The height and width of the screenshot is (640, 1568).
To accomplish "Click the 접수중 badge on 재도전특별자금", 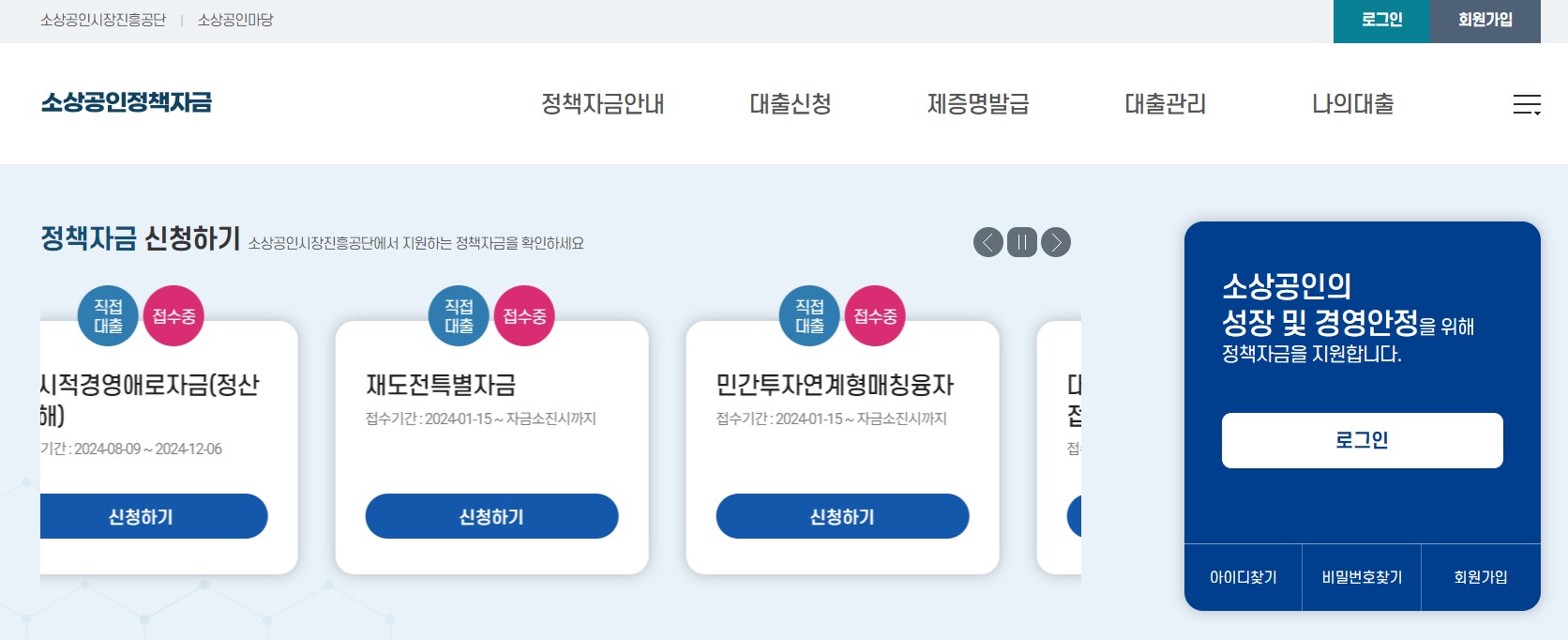I will coord(525,315).
